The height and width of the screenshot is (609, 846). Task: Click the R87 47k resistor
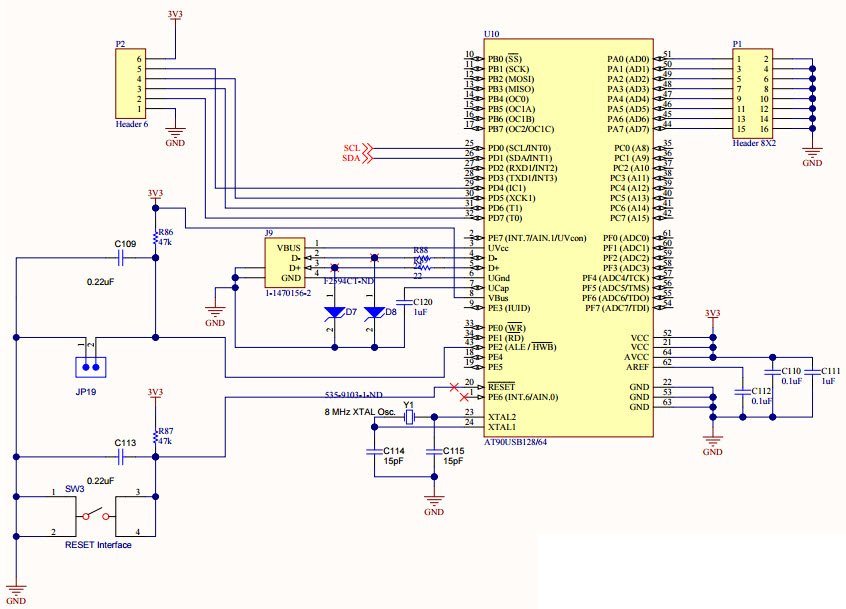[155, 436]
